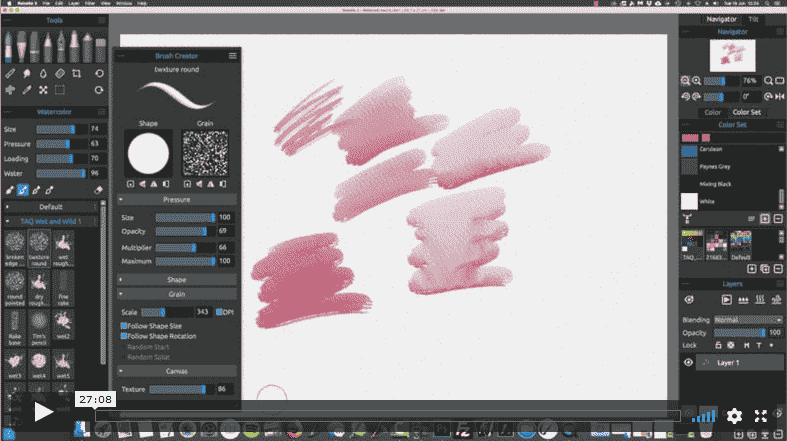Select the paint brush mode icon
Viewport: 787px width, 441px height.
coord(10,190)
